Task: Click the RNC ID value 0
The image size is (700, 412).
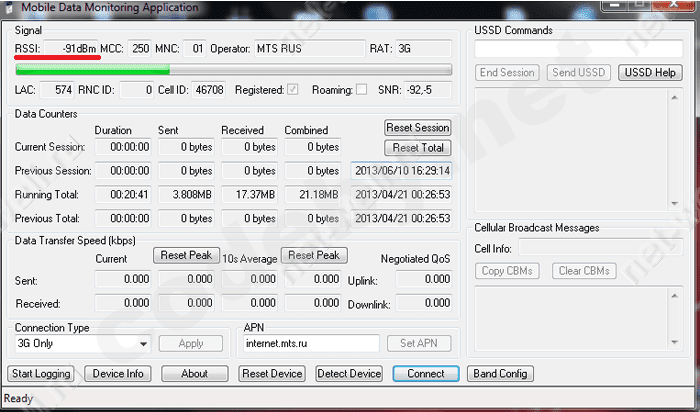Action: [137, 90]
